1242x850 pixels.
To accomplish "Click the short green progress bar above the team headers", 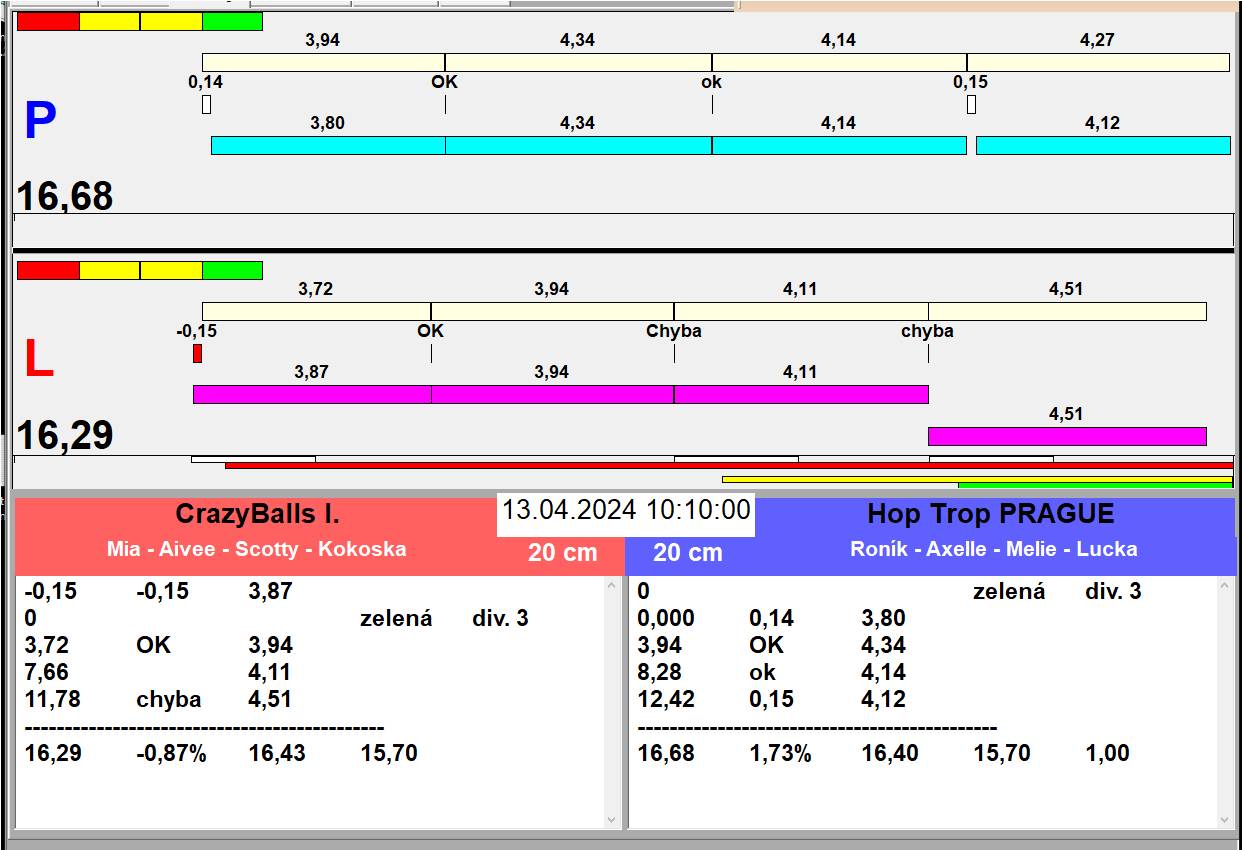I will pyautogui.click(x=1095, y=485).
